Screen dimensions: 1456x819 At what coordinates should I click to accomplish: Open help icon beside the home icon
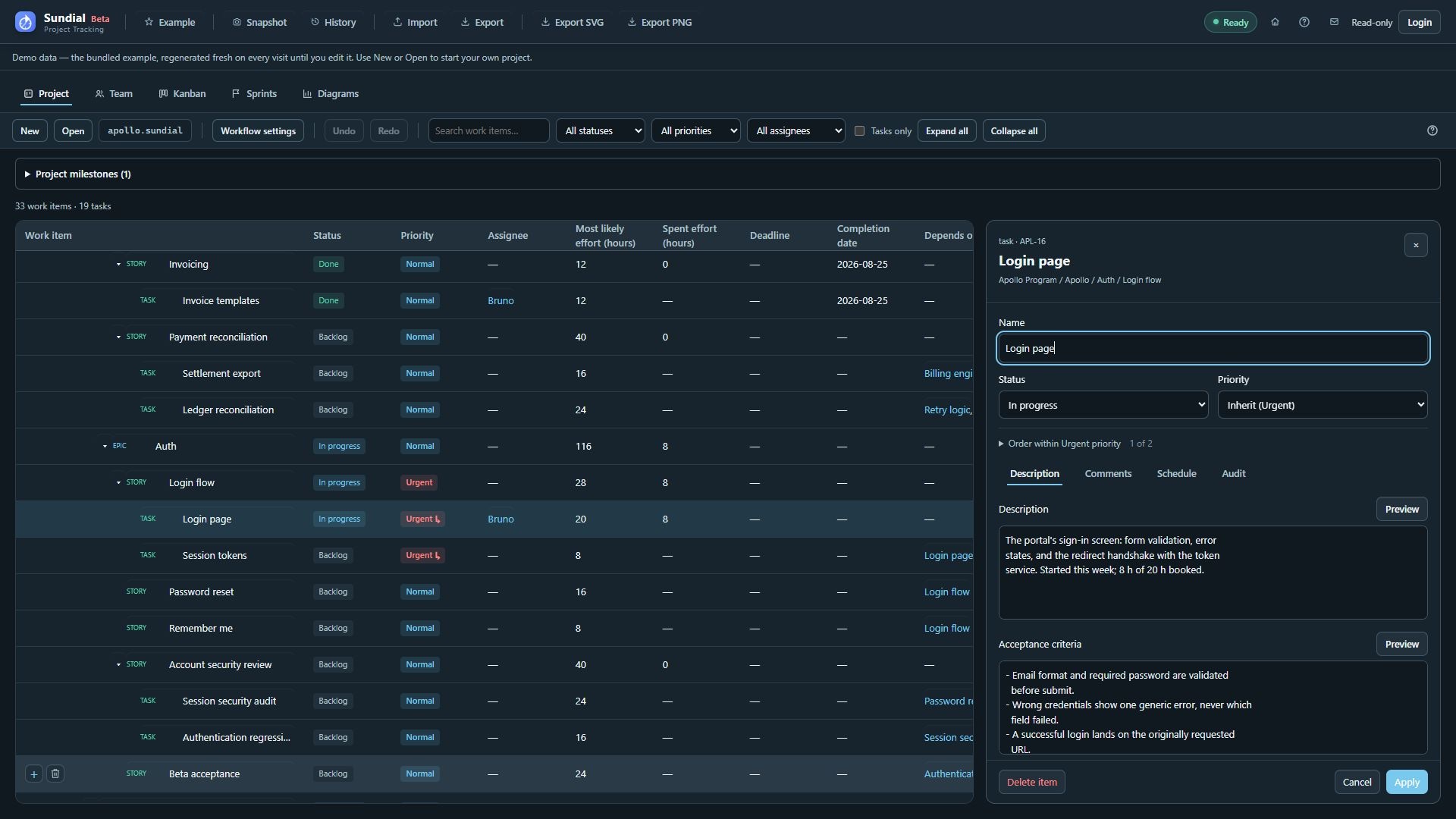tap(1304, 22)
